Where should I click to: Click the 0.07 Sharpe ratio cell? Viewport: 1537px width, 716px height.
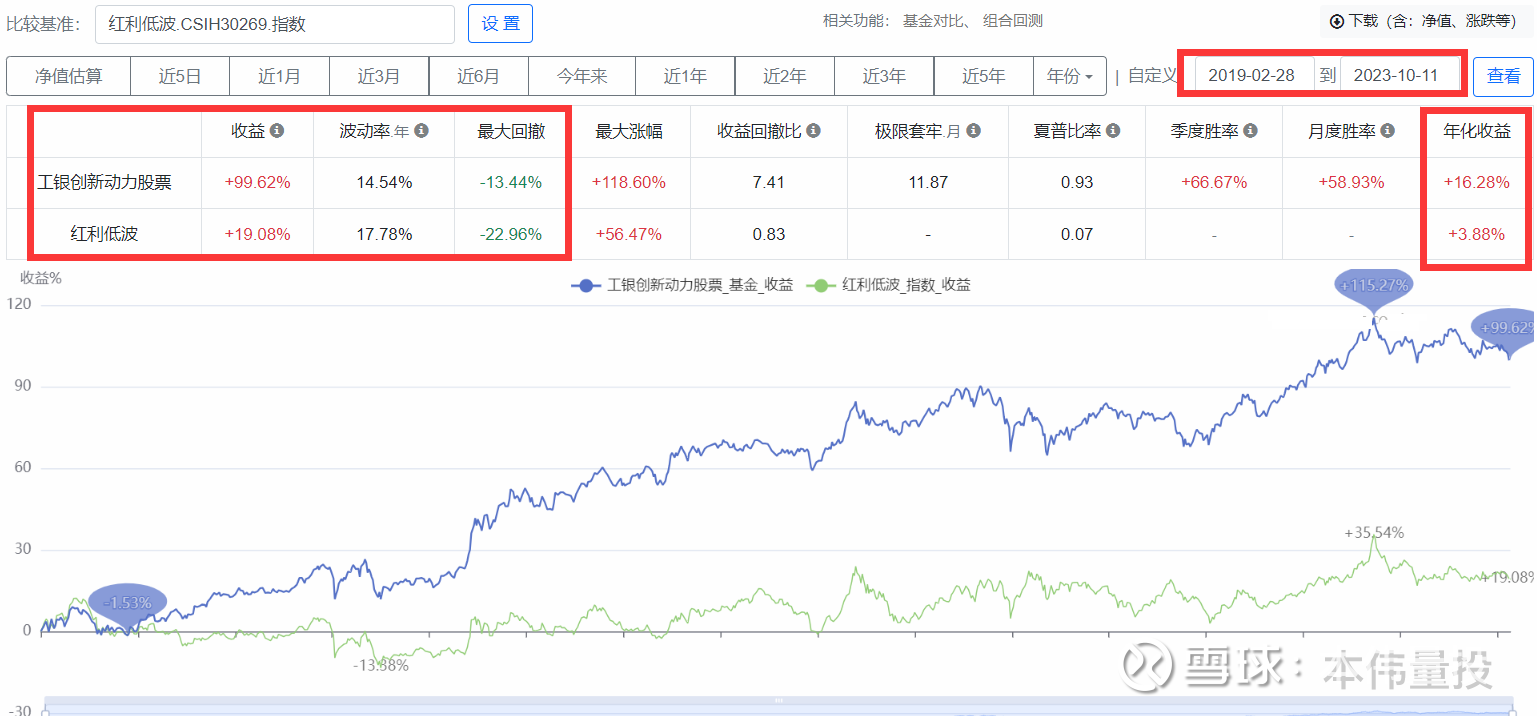pyautogui.click(x=1078, y=234)
